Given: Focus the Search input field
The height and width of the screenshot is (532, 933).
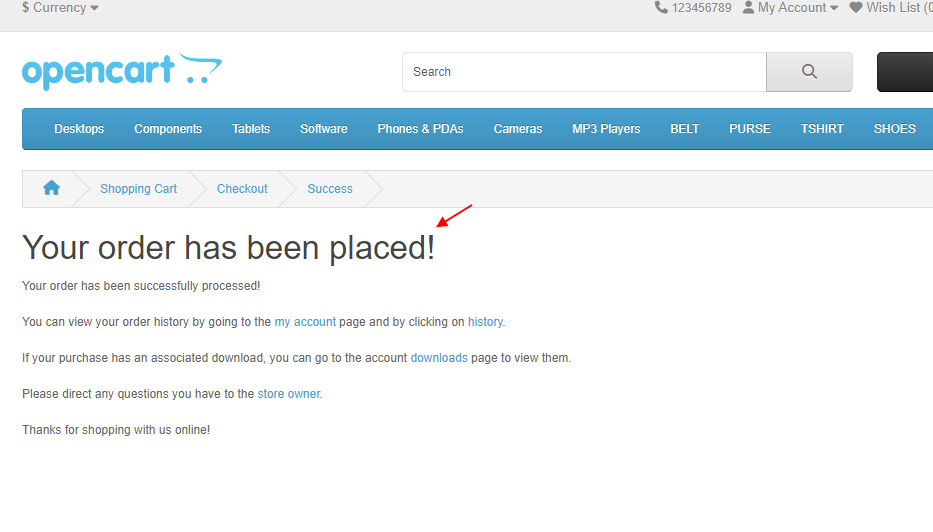Looking at the screenshot, I should pos(584,72).
